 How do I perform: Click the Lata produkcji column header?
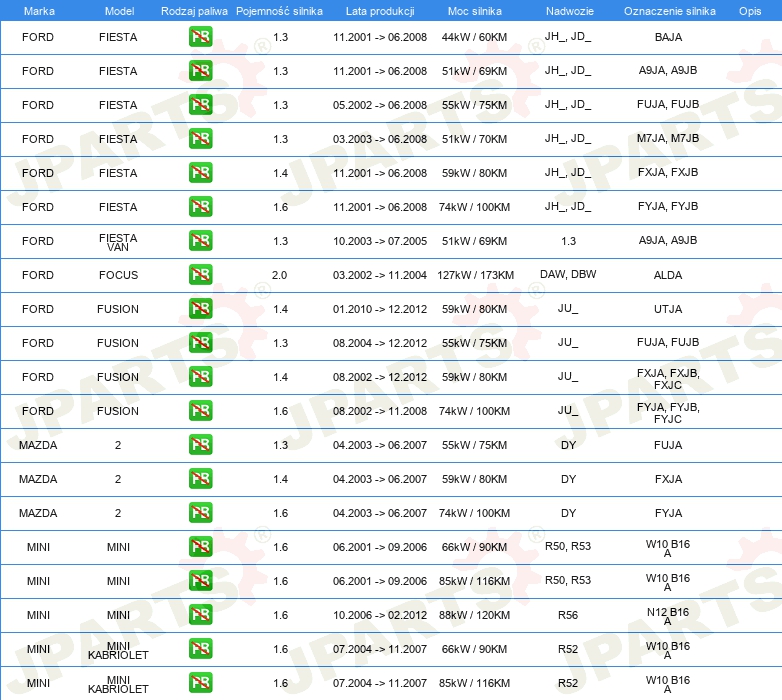coord(380,11)
